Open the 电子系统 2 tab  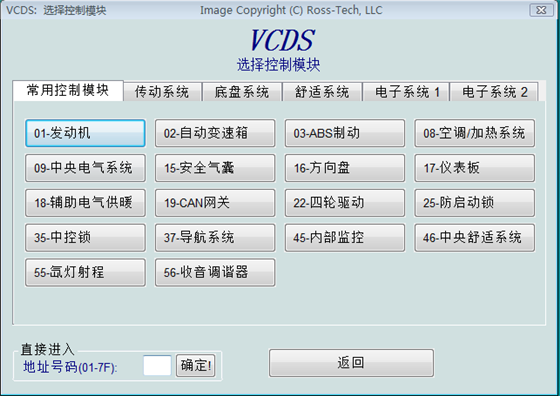click(494, 92)
